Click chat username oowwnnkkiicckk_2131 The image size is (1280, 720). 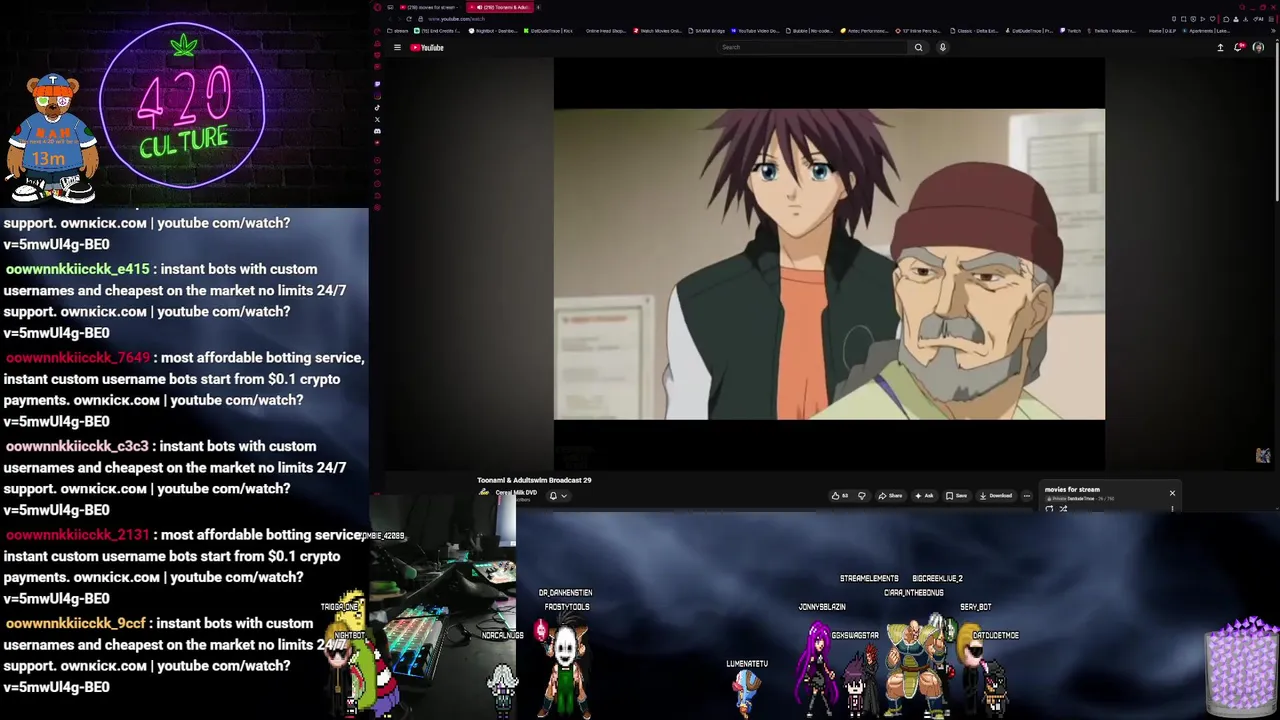77,535
